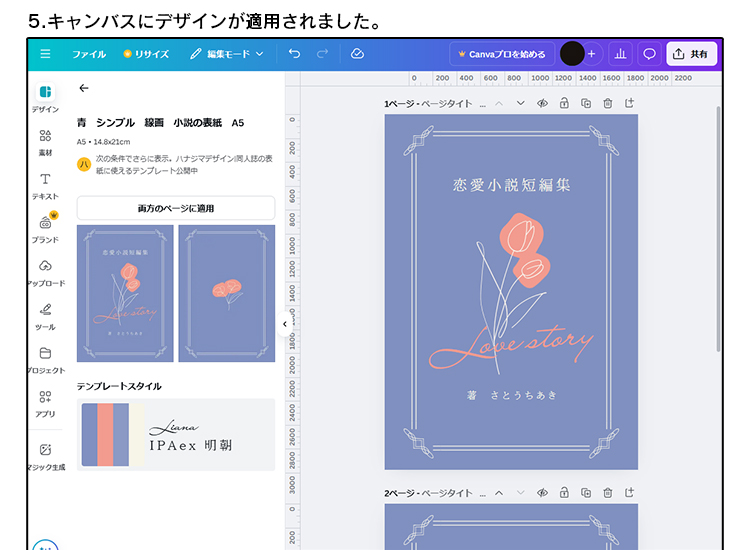Open the リサイズ menu
This screenshot has height=550, width=750.
(x=146, y=54)
